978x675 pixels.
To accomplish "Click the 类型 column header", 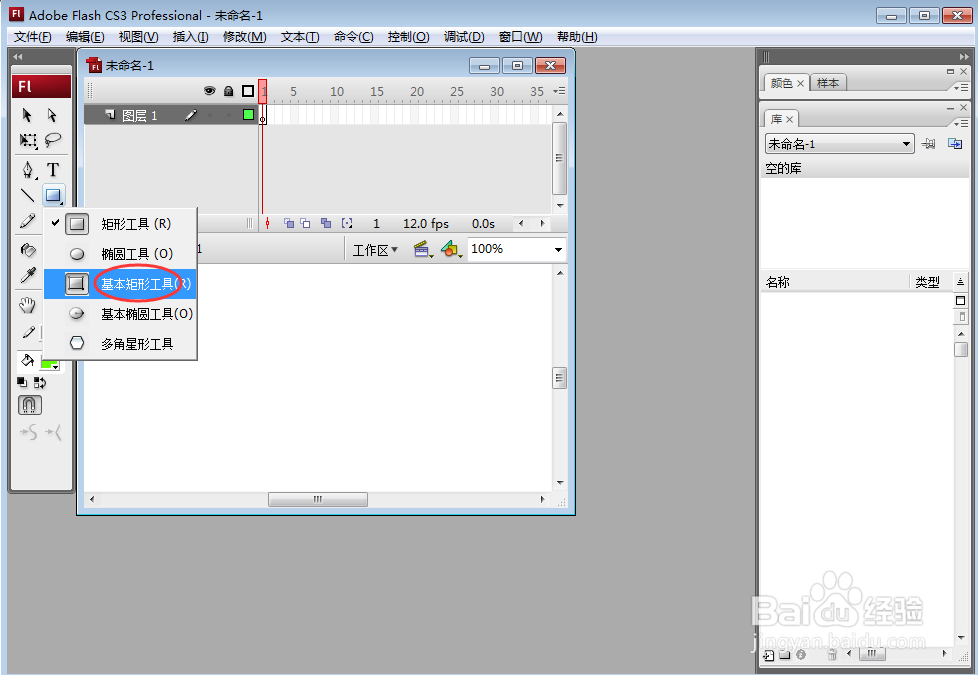I will pos(931,282).
